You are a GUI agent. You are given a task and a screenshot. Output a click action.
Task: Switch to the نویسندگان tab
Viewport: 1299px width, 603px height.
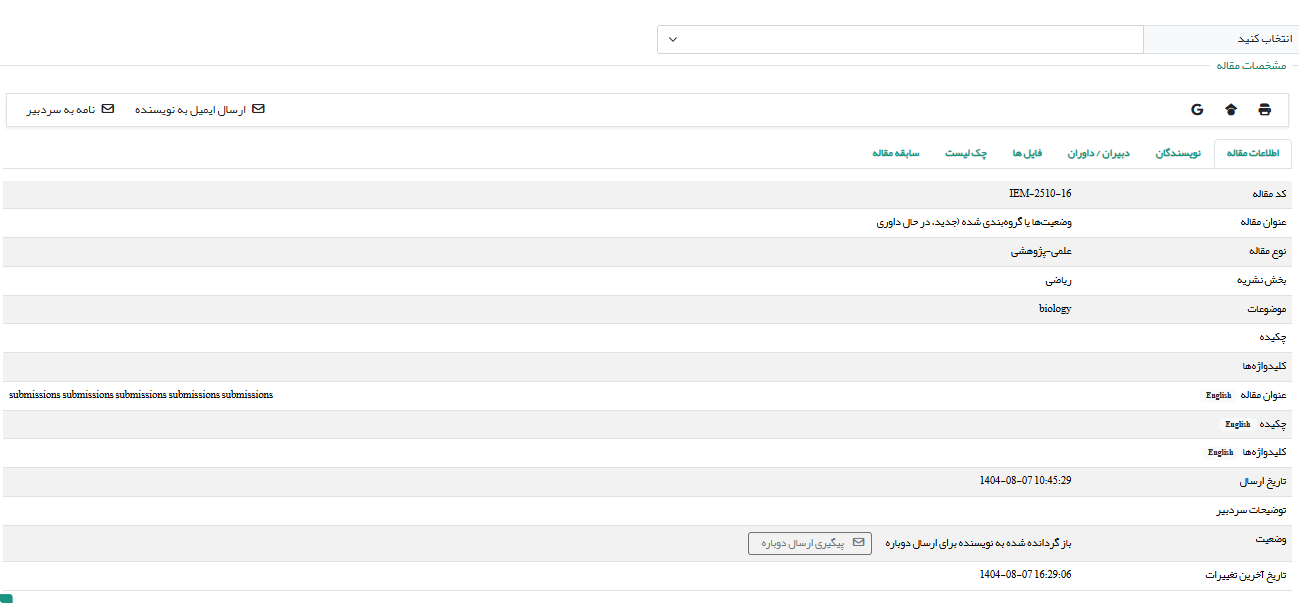(1177, 153)
